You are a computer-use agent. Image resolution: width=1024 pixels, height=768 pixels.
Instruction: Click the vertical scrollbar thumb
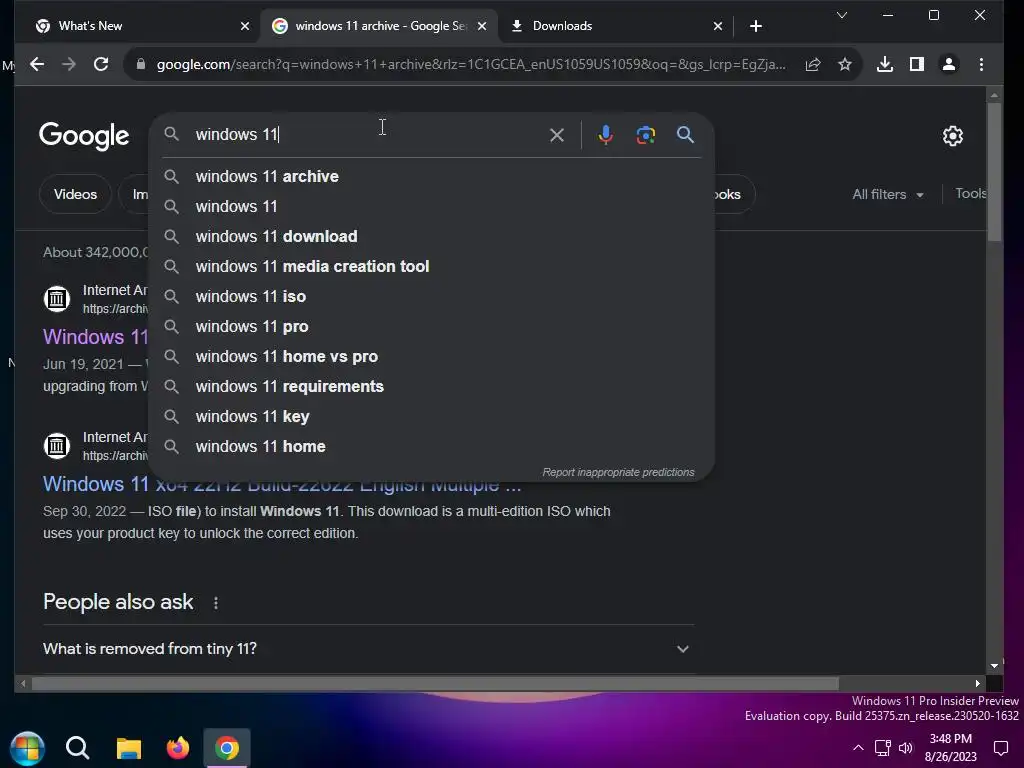click(x=994, y=171)
